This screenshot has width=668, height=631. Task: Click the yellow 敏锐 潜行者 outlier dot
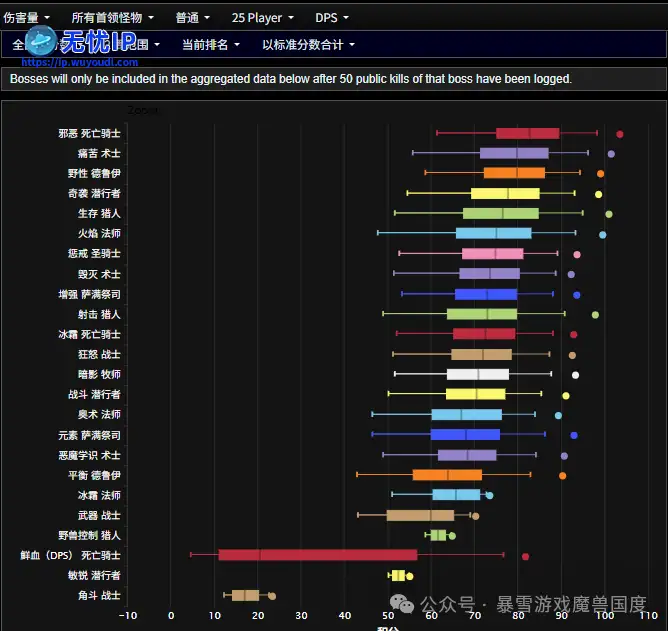coord(409,576)
